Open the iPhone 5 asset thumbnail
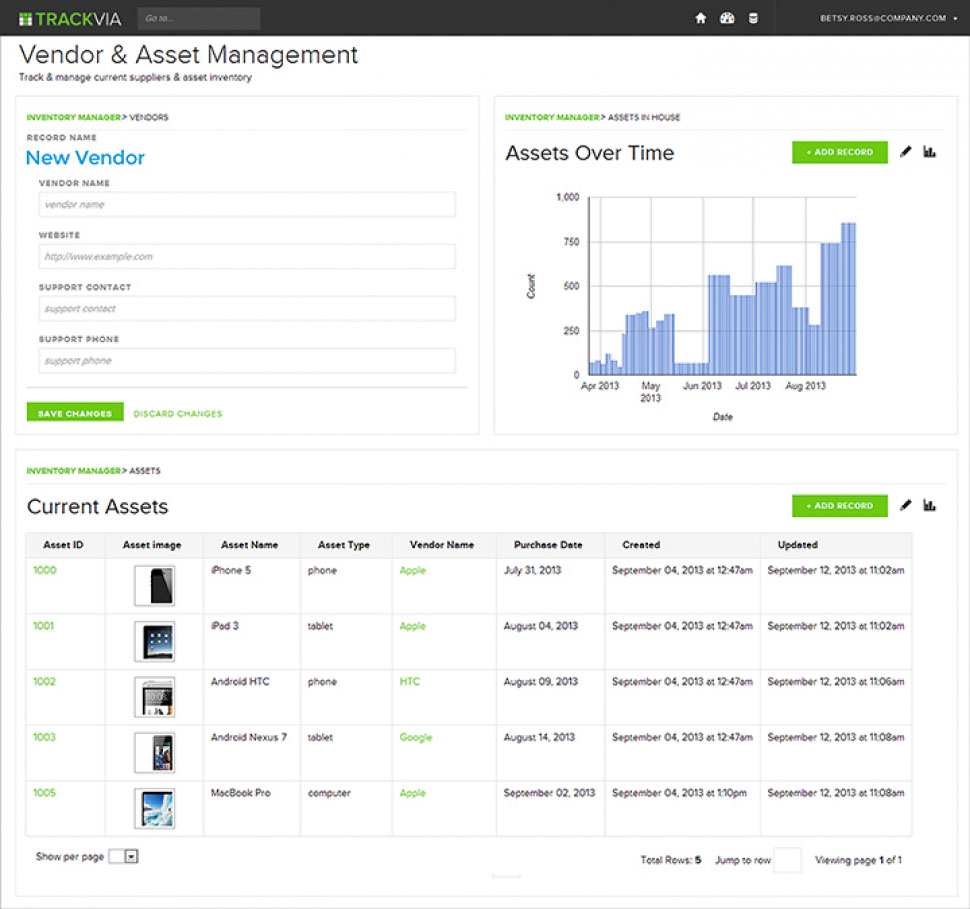Image resolution: width=970 pixels, height=909 pixels. [154, 586]
